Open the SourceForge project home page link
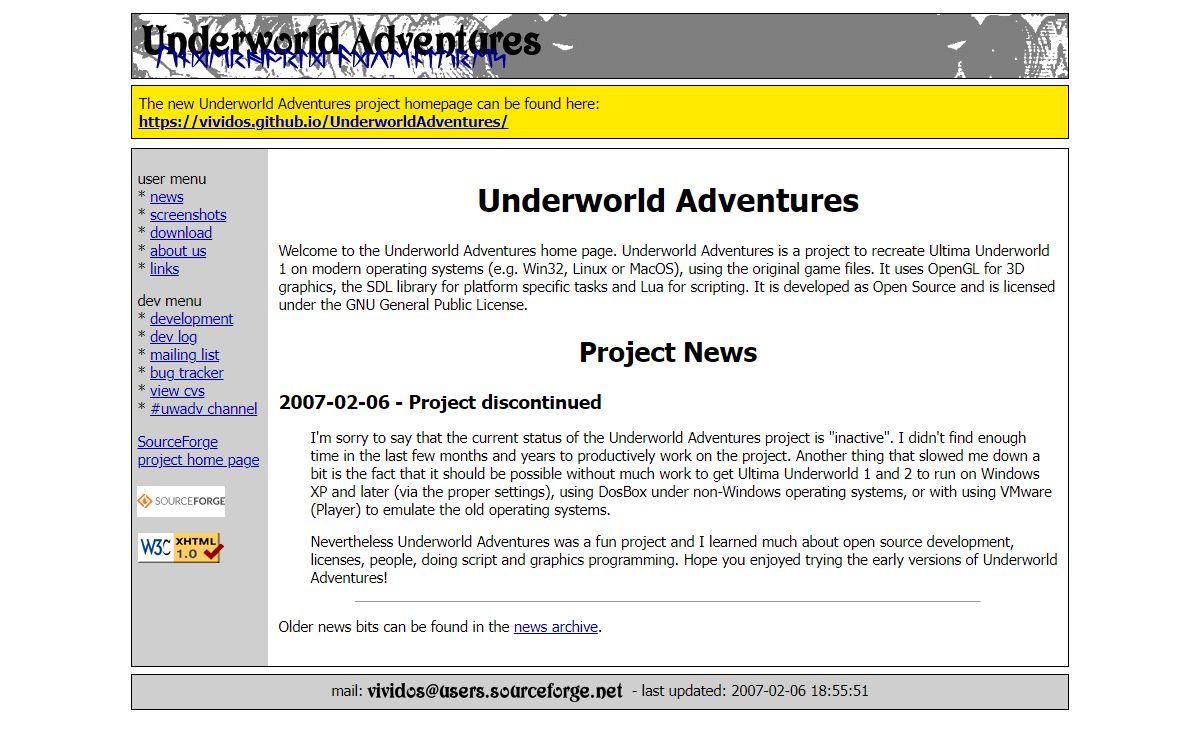1200x740 pixels. [x=198, y=451]
